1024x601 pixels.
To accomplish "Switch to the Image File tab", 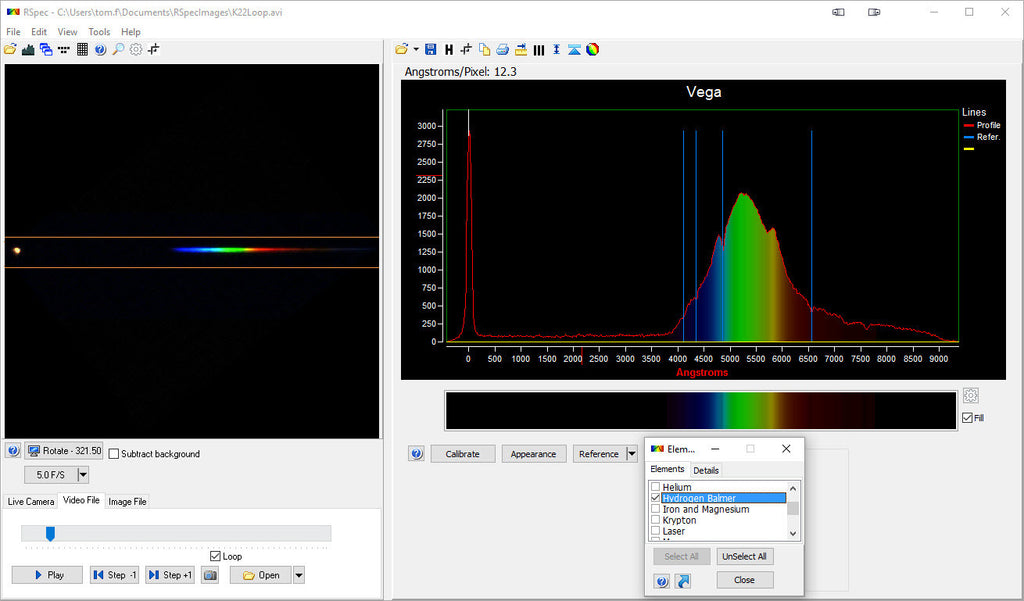I will click(127, 501).
